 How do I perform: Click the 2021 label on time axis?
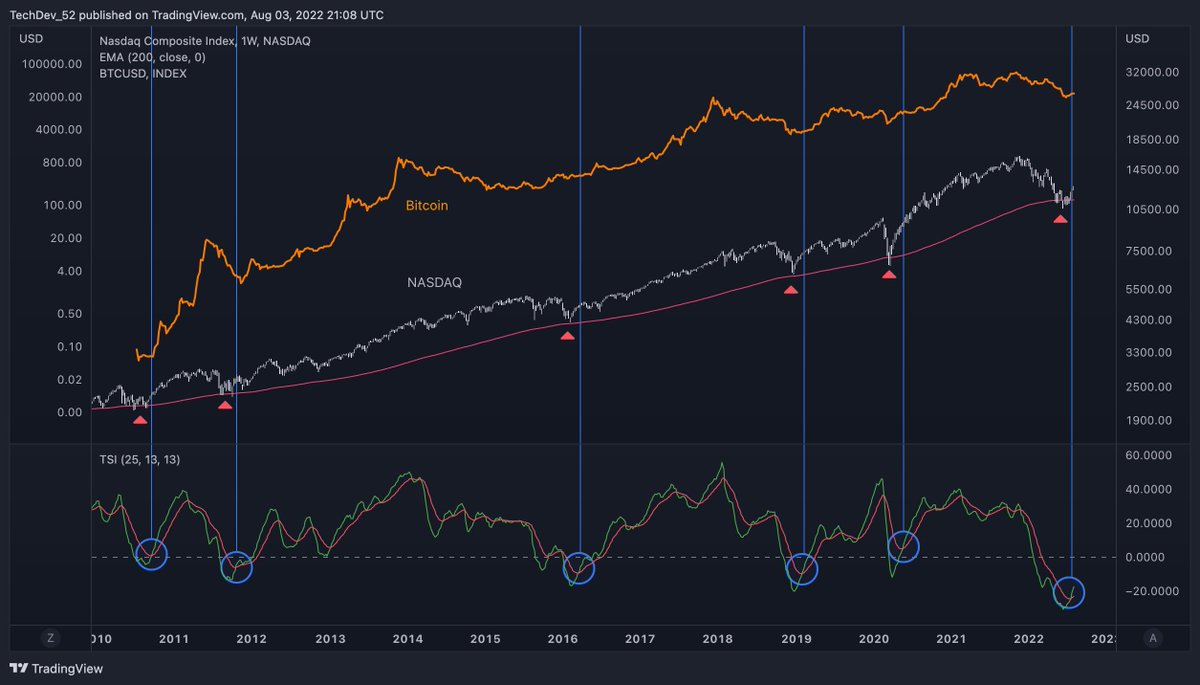951,638
